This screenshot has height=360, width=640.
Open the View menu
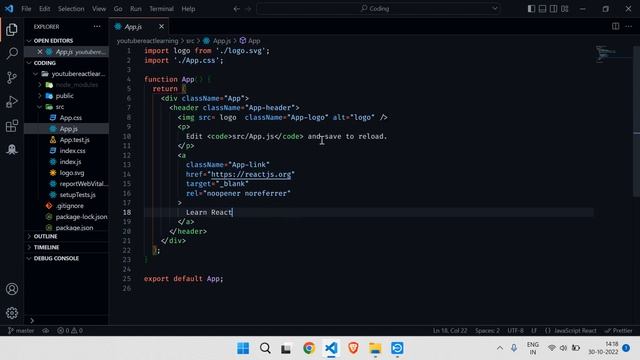[x=99, y=9]
